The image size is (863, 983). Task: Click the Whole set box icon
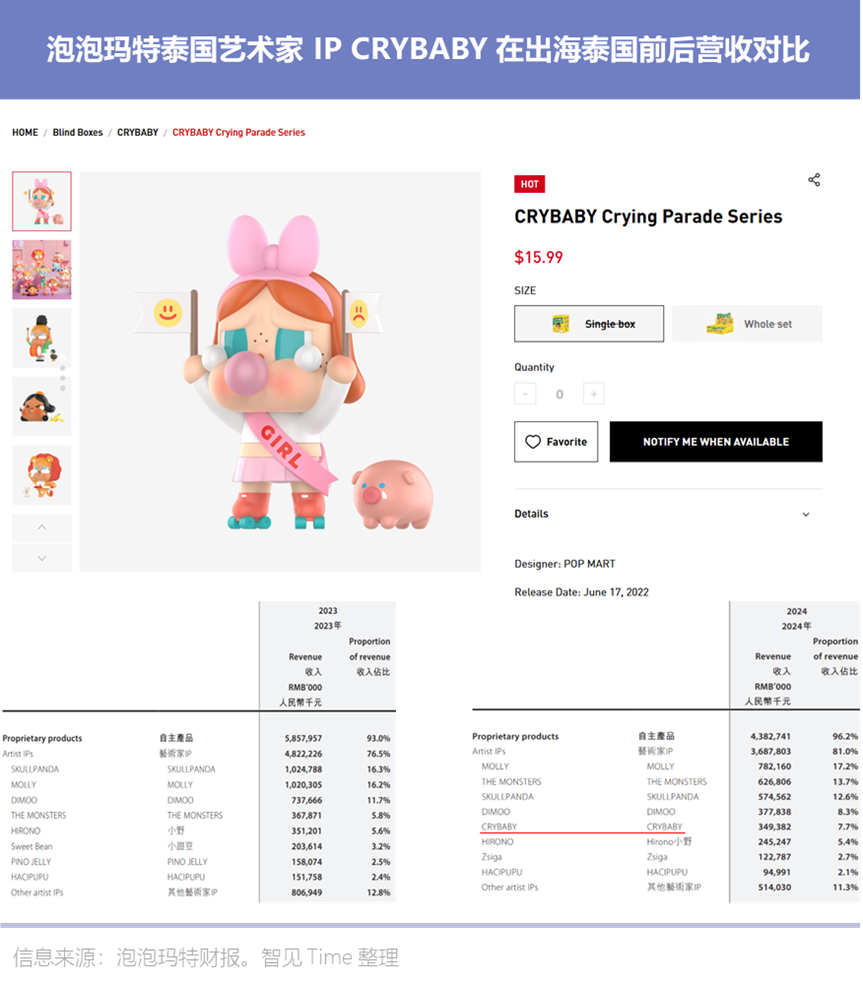(x=719, y=324)
